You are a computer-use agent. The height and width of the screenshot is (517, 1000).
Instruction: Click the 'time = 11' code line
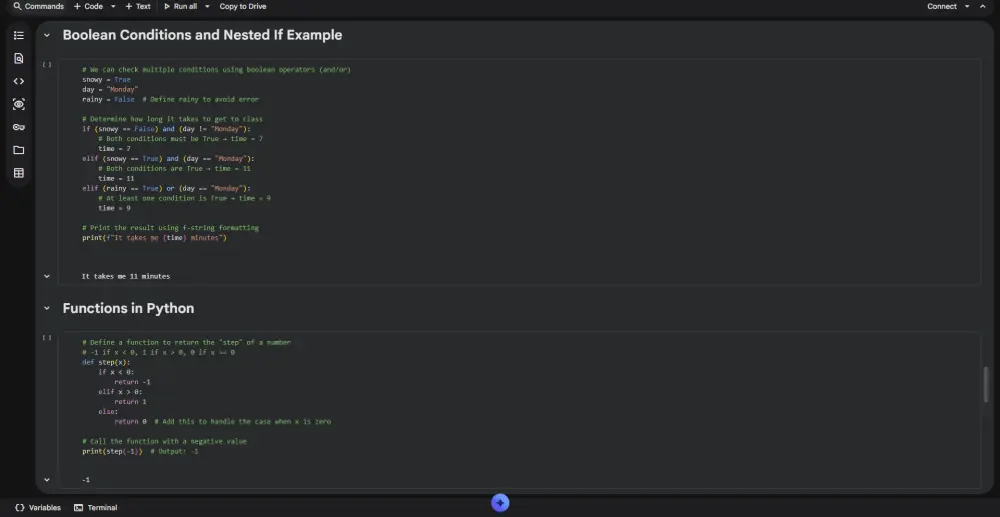click(116, 178)
